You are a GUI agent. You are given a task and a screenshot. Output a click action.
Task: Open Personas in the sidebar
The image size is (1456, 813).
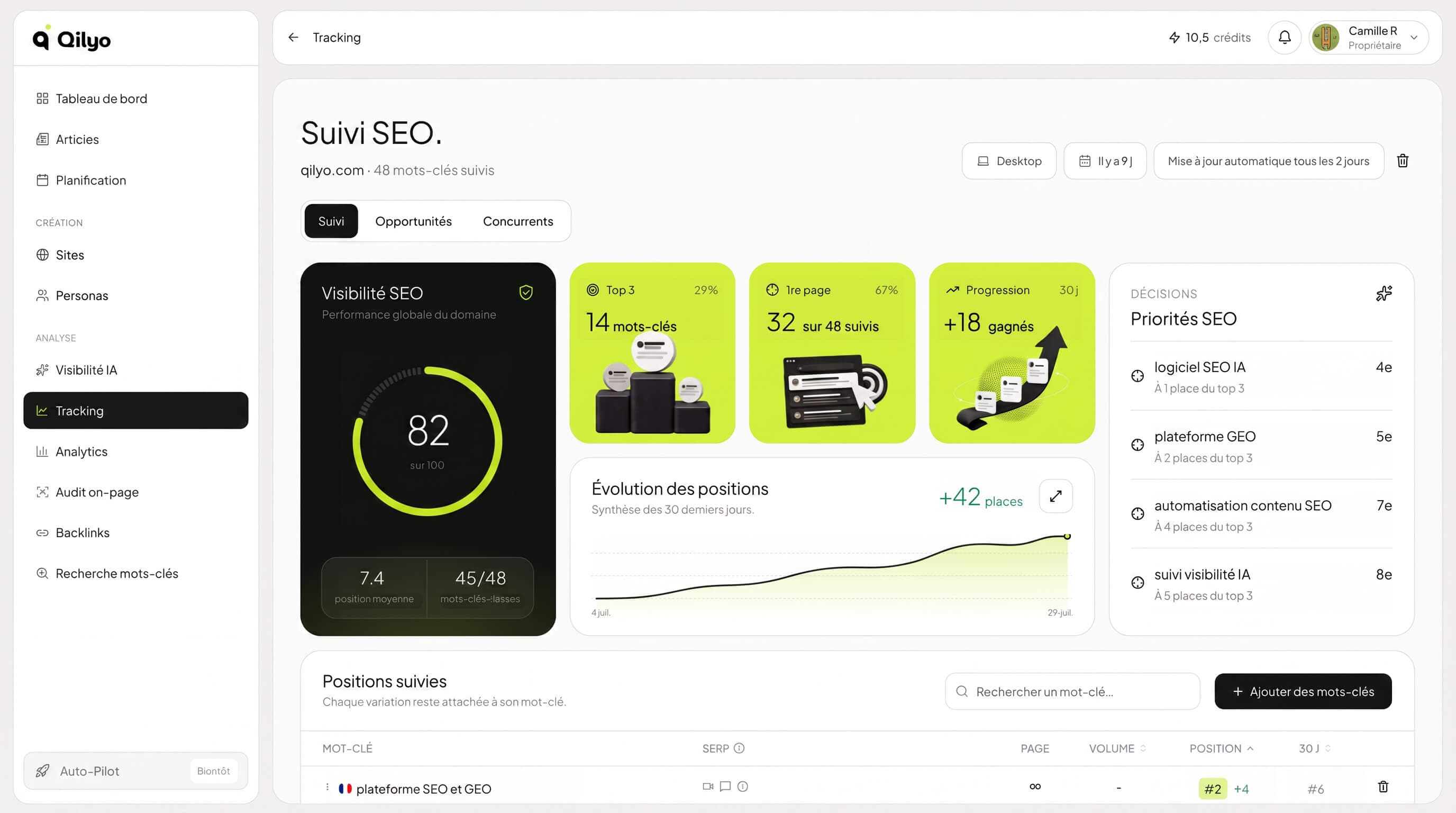click(x=135, y=296)
